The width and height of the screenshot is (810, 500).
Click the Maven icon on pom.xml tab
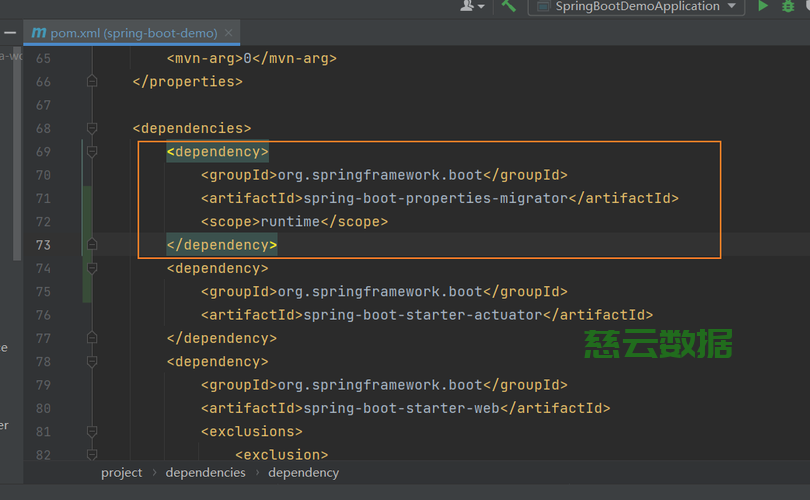[39, 33]
